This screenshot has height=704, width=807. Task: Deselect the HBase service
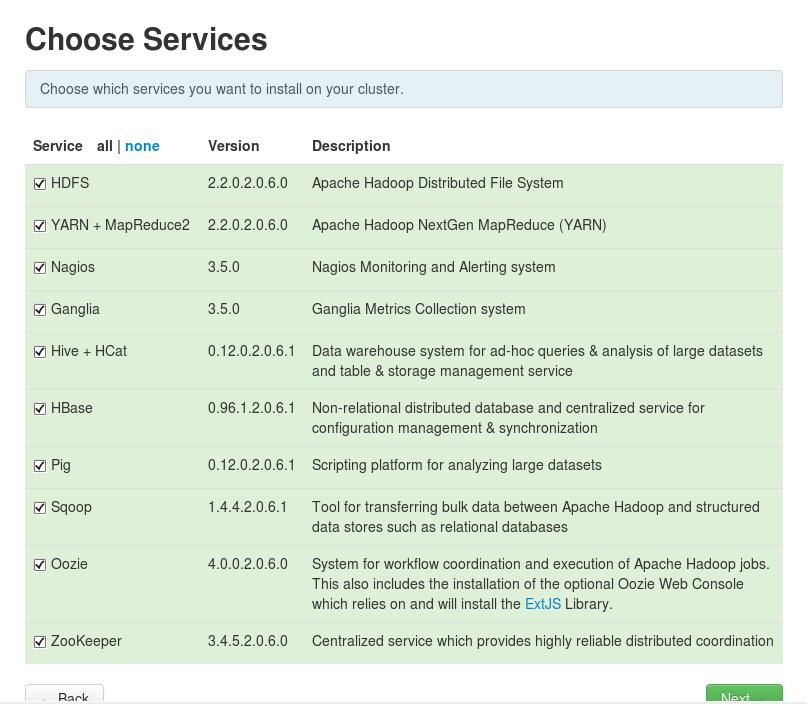40,408
